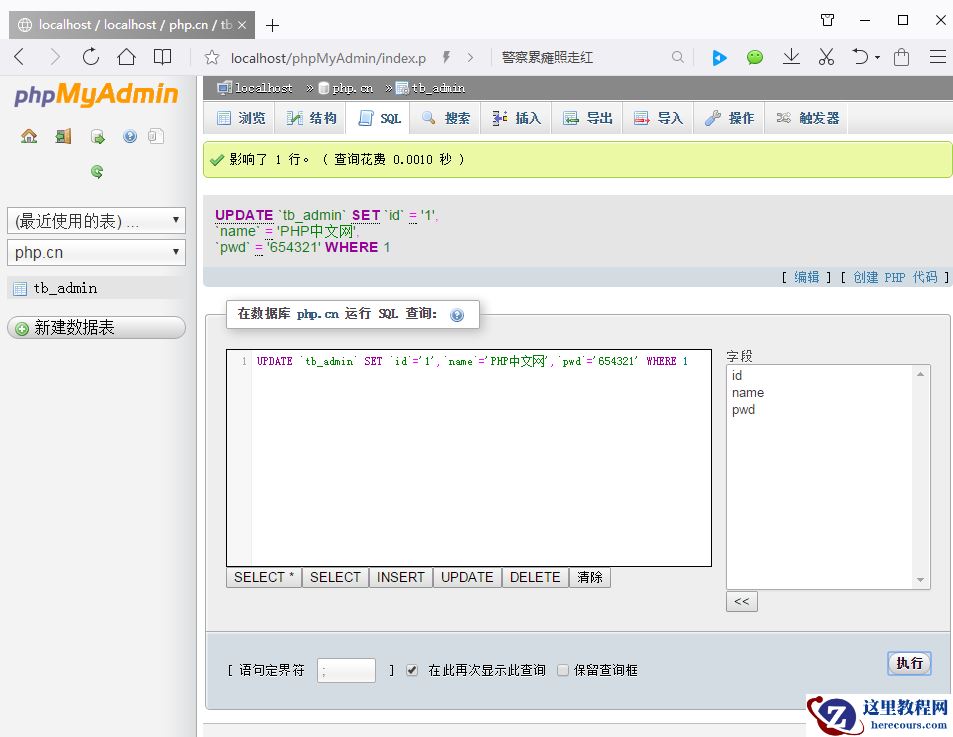Expand the recently used tables dropdown
The image size is (953, 737).
pyautogui.click(x=96, y=221)
